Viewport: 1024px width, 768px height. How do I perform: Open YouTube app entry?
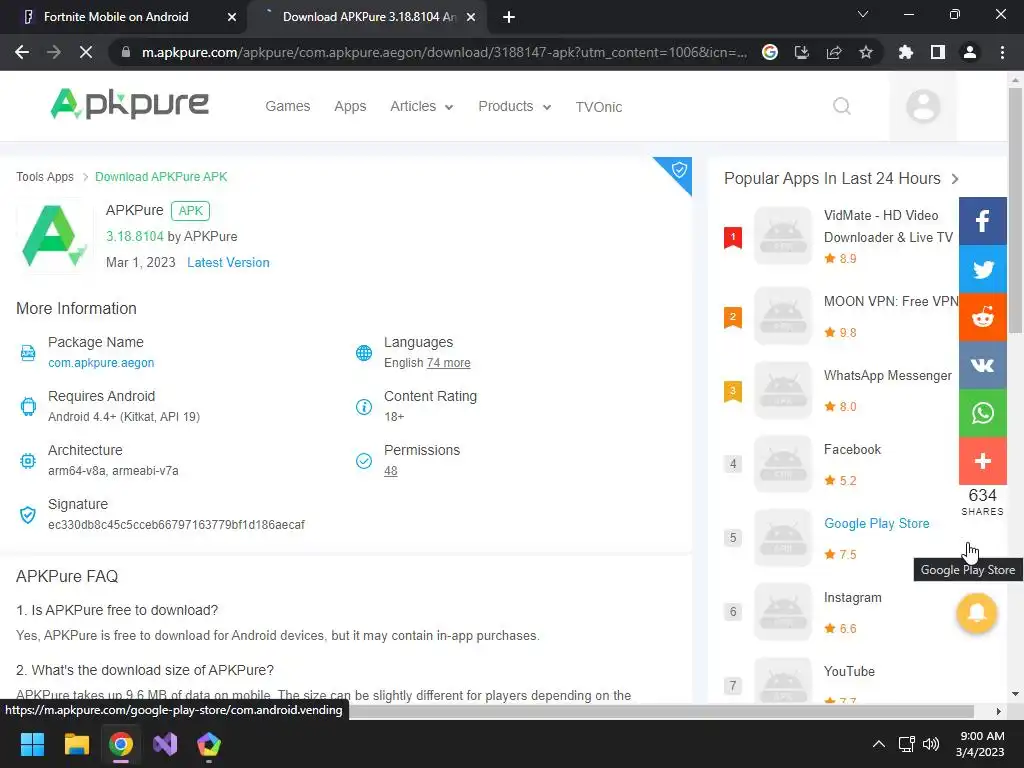tap(849, 671)
